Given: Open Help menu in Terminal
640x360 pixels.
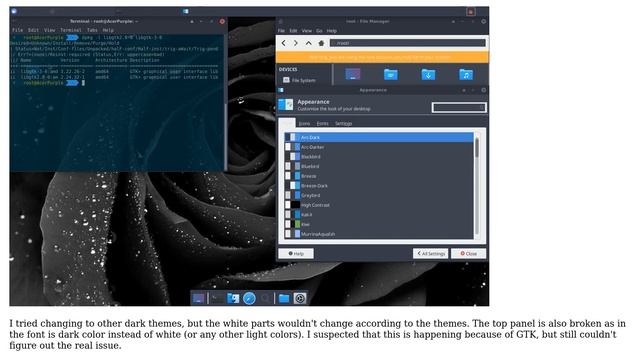Looking at the screenshot, I should point(108,30).
